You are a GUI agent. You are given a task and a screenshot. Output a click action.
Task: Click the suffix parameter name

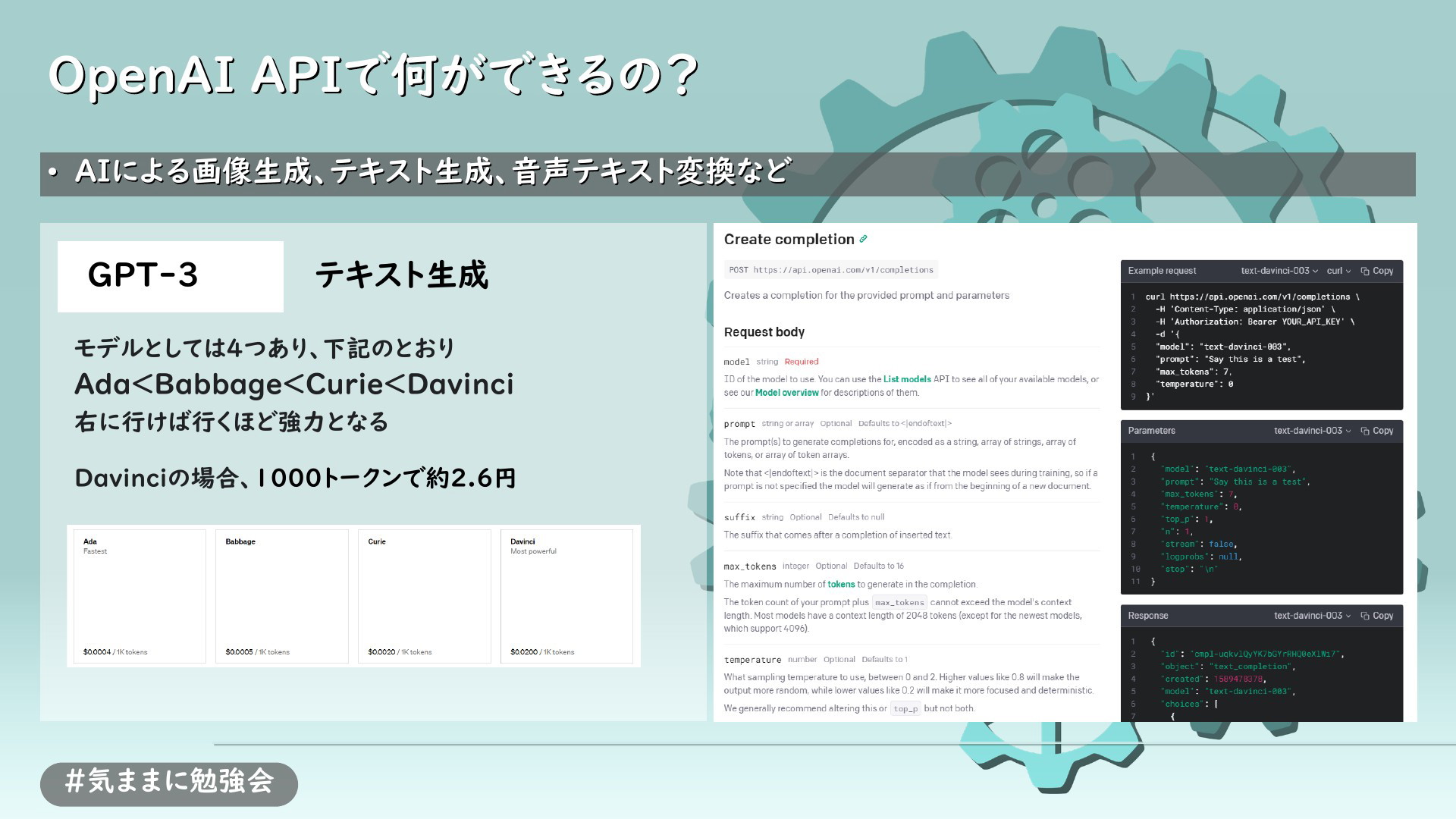[x=739, y=518]
